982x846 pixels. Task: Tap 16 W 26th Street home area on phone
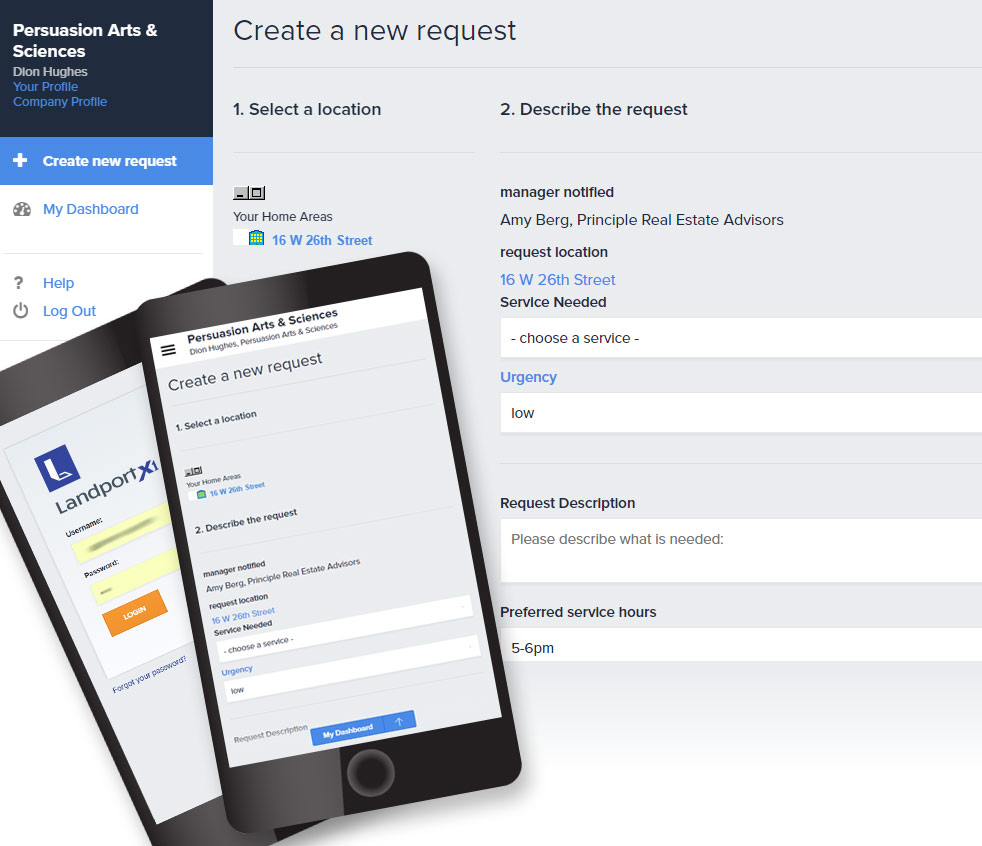click(237, 489)
